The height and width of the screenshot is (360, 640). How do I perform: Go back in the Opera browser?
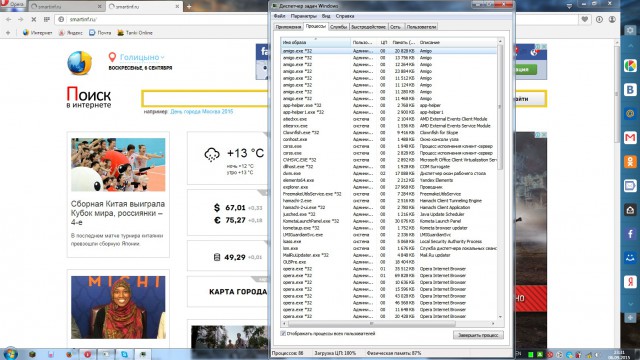[x=9, y=19]
